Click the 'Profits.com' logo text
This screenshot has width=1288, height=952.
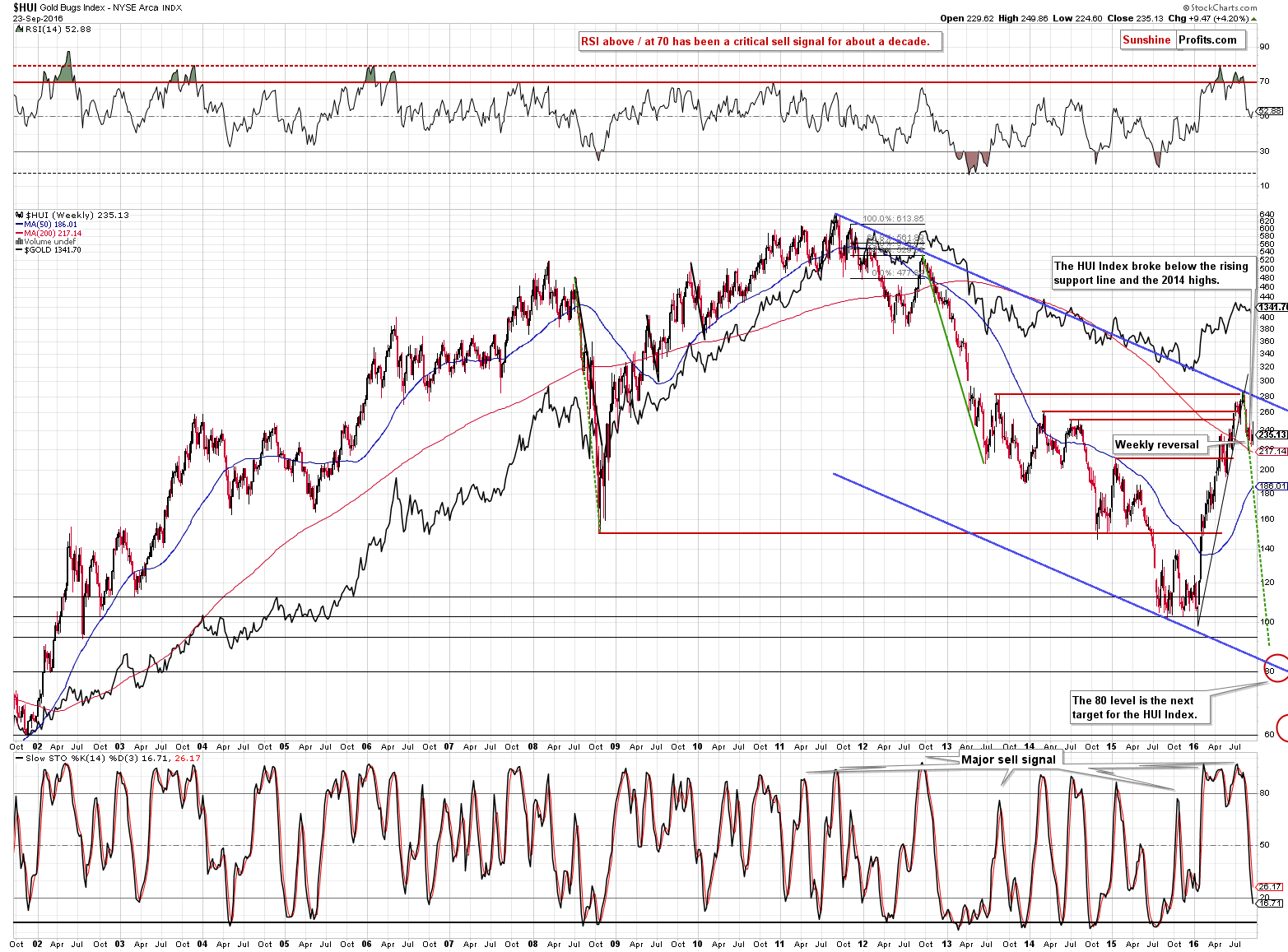1207,39
